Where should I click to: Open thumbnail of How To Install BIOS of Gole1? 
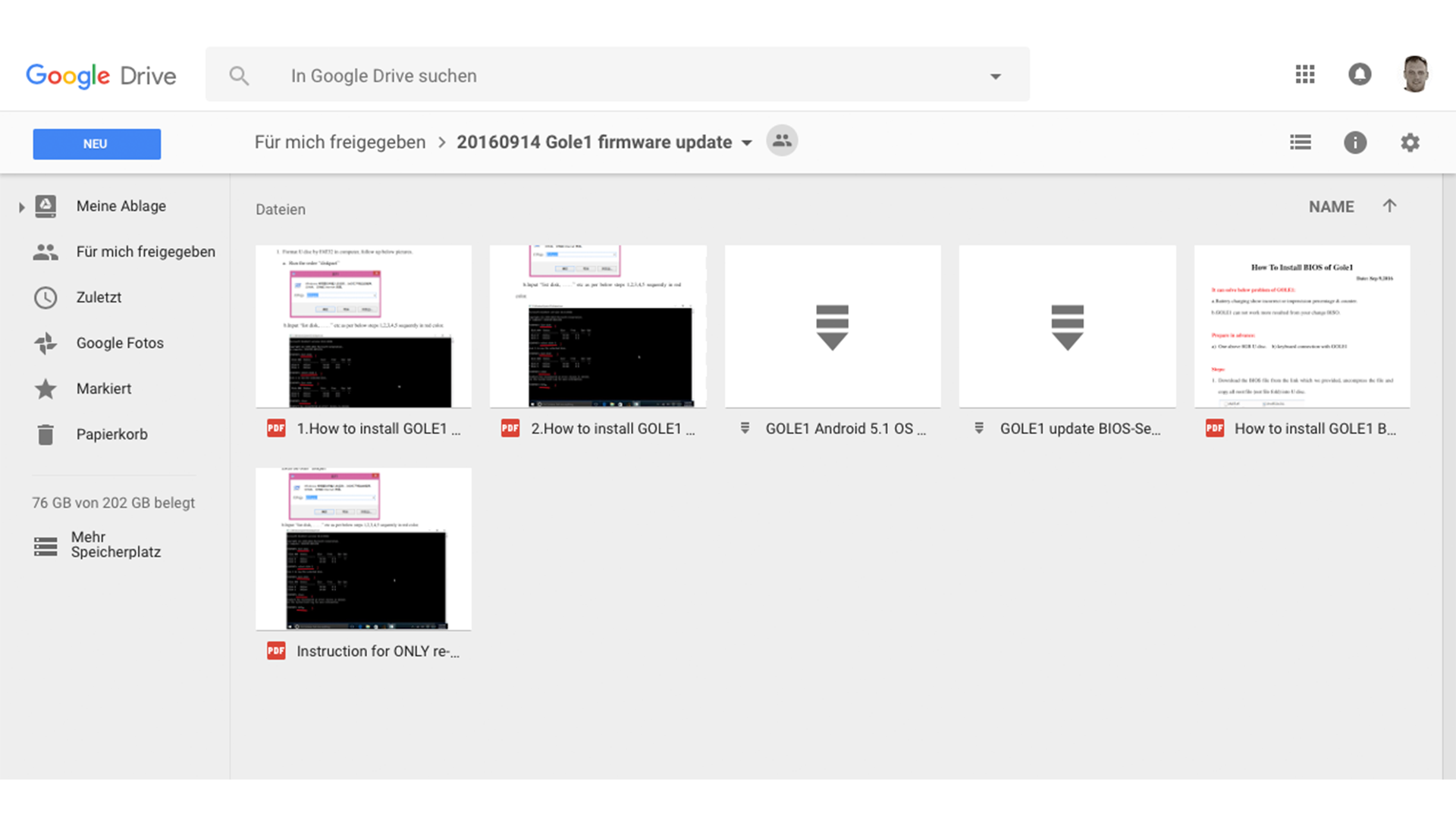point(1302,326)
